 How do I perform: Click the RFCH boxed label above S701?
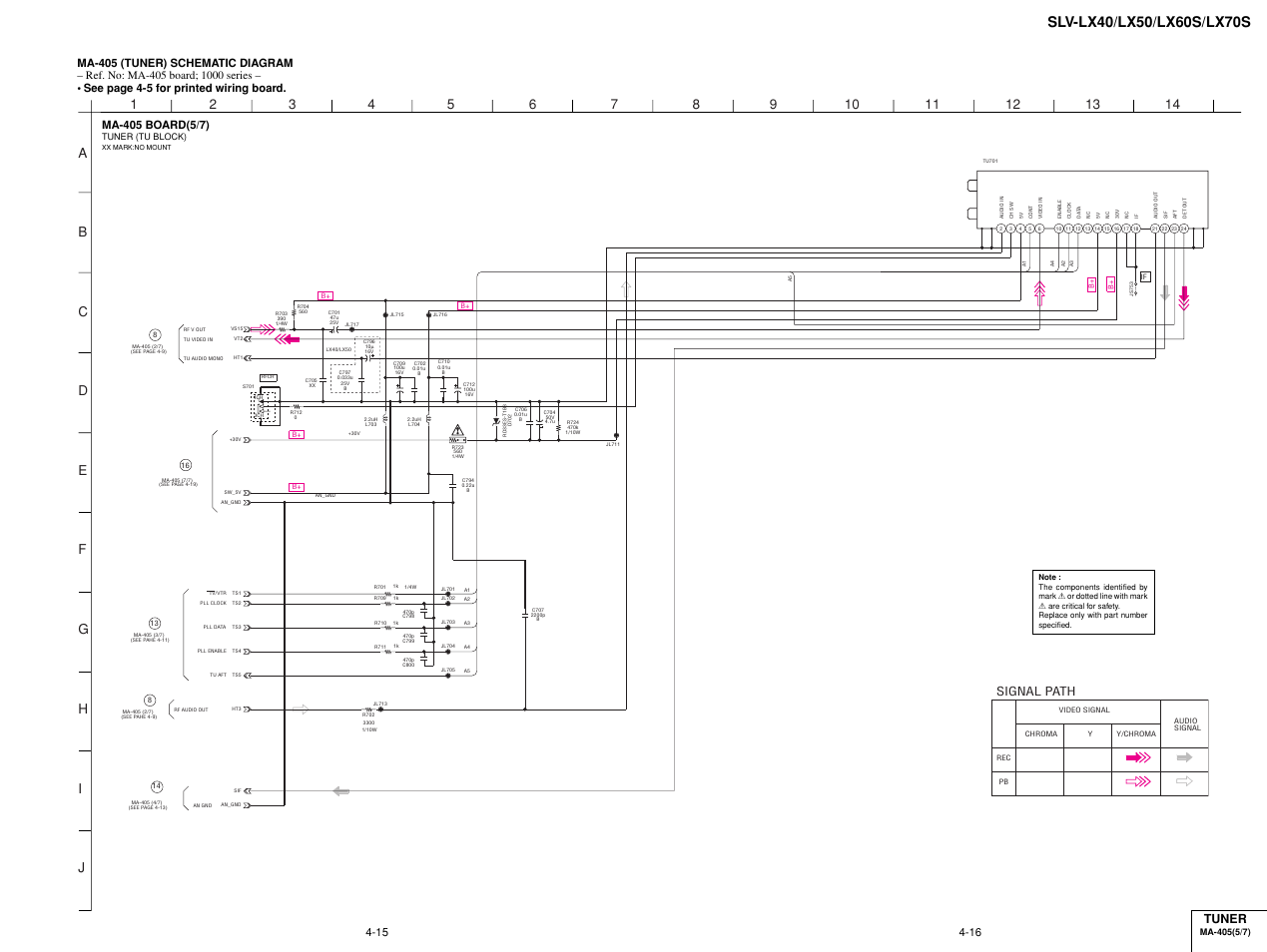tap(267, 377)
